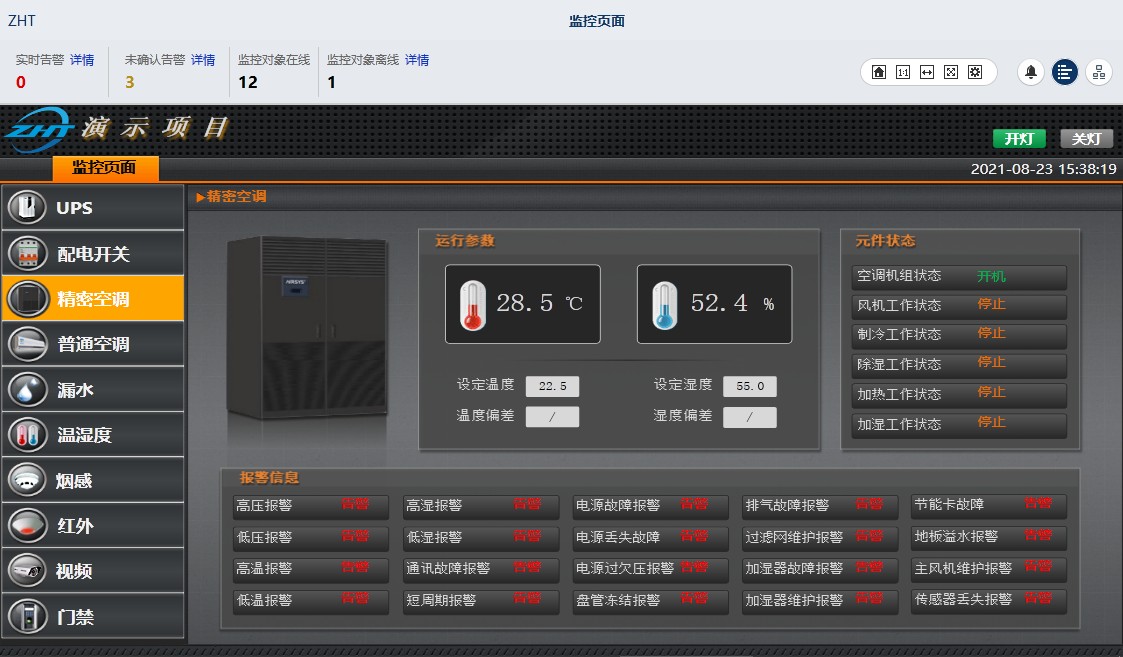Open 详情 next to 未确认告警

pyautogui.click(x=203, y=60)
